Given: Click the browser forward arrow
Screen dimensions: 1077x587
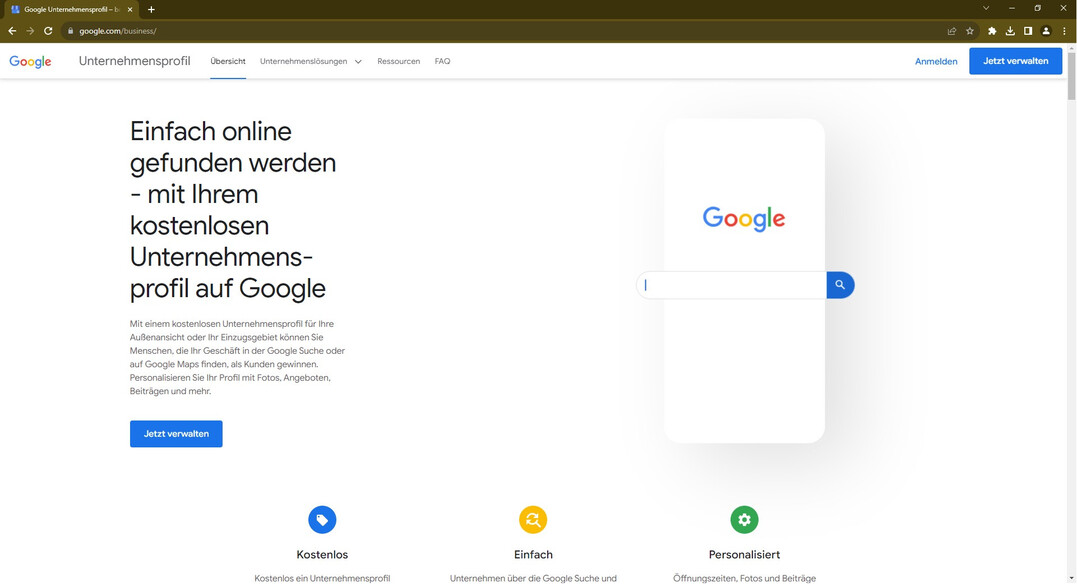Looking at the screenshot, I should 30,31.
